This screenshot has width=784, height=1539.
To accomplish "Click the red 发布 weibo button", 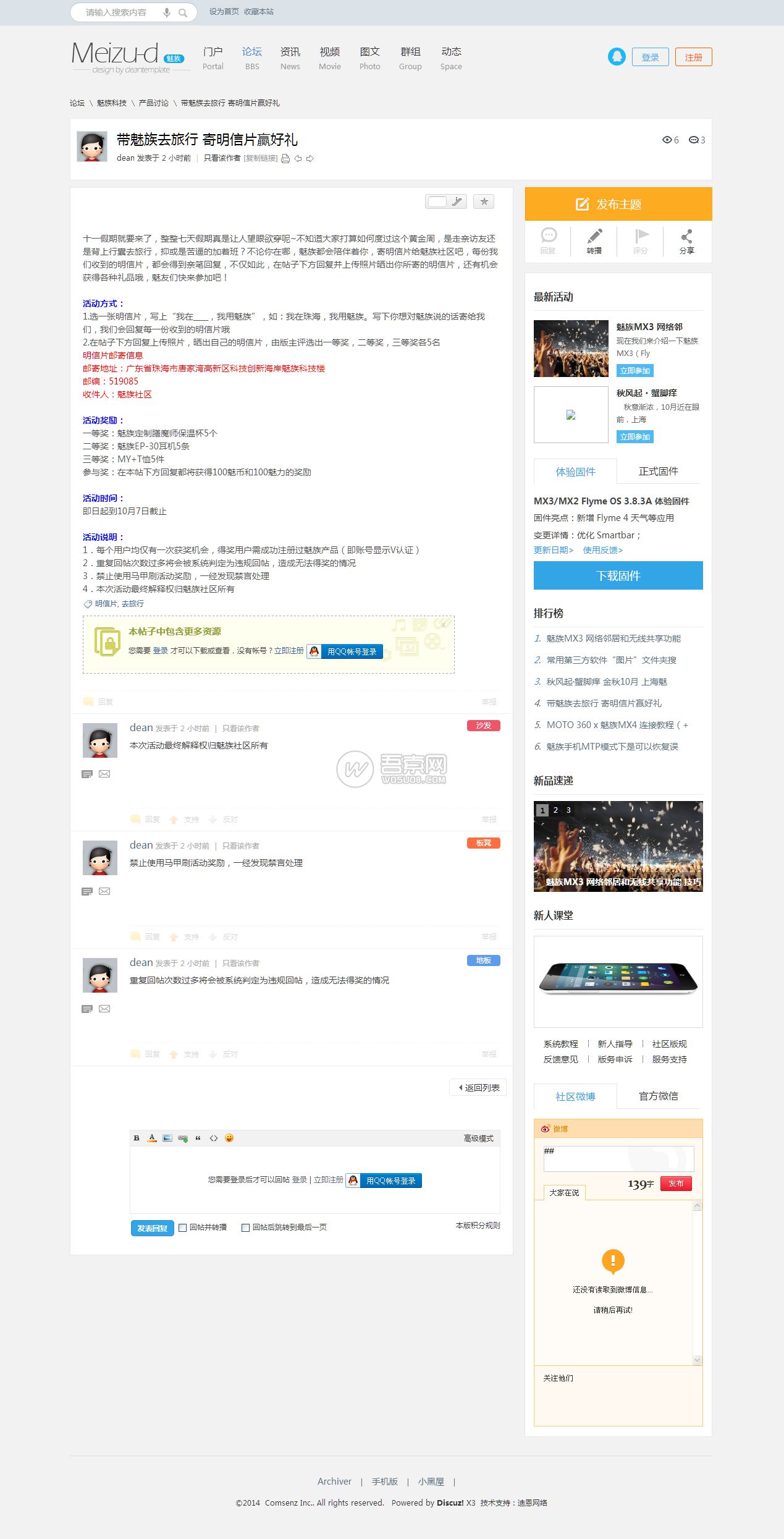I will [676, 1183].
